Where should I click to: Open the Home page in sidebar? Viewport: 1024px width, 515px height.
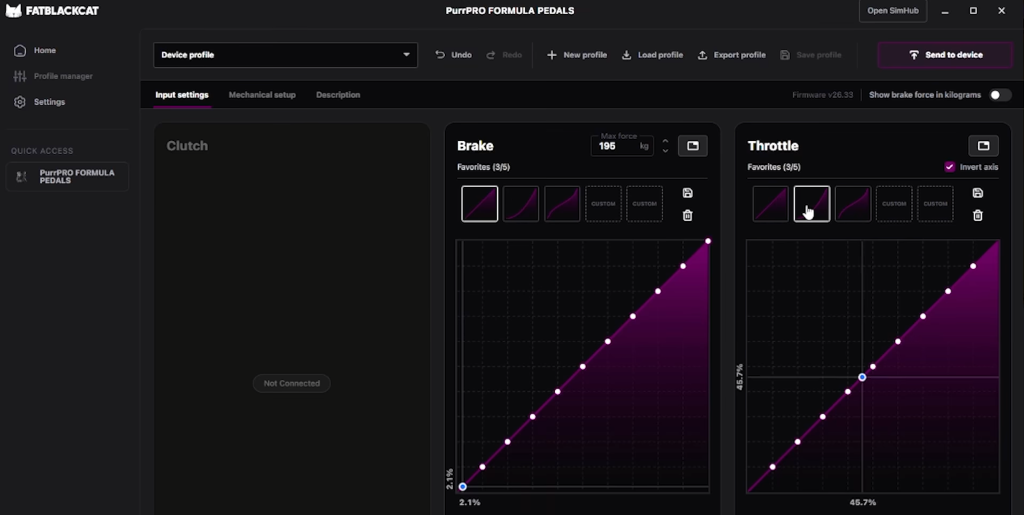click(x=36, y=50)
